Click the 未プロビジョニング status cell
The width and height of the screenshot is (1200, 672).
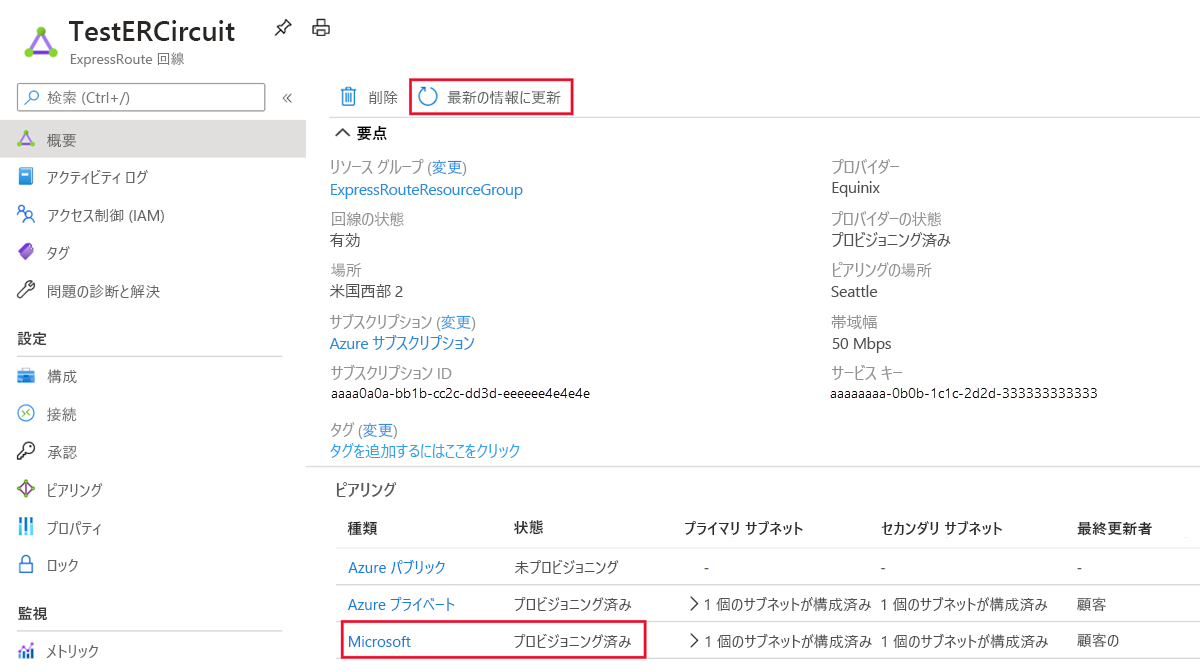pos(566,567)
